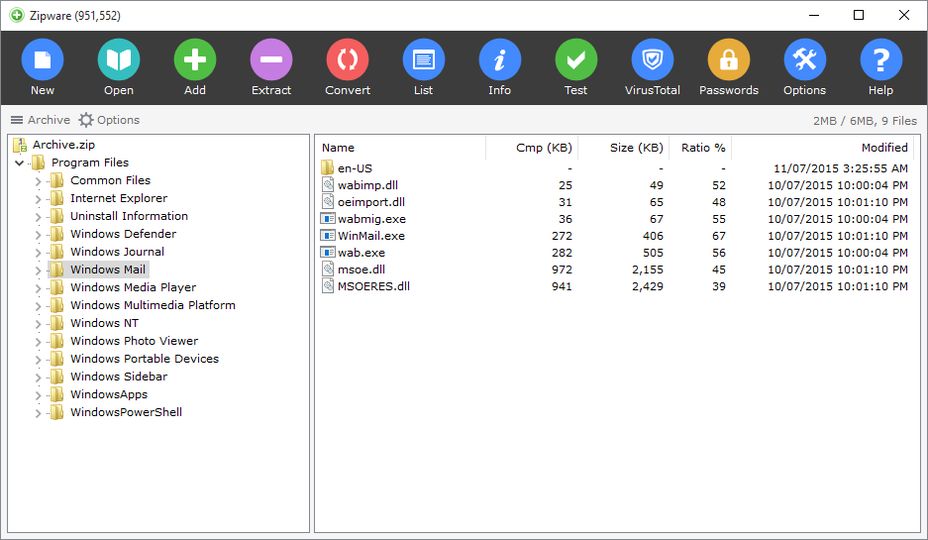Select Windows Sidebar folder
This screenshot has width=928, height=540.
click(x=118, y=377)
